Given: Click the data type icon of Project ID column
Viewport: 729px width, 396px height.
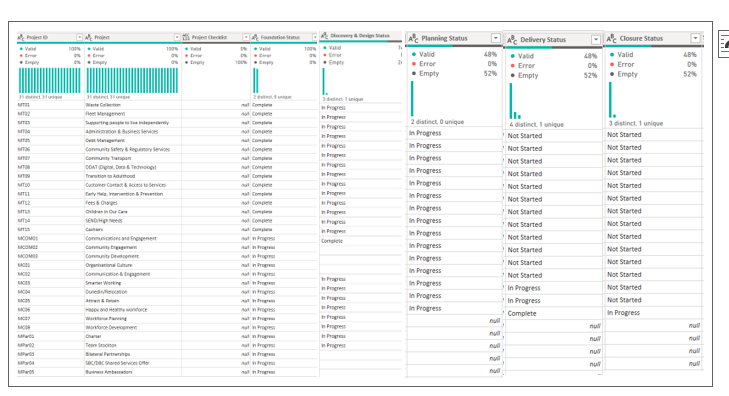Looking at the screenshot, I should pos(21,37).
